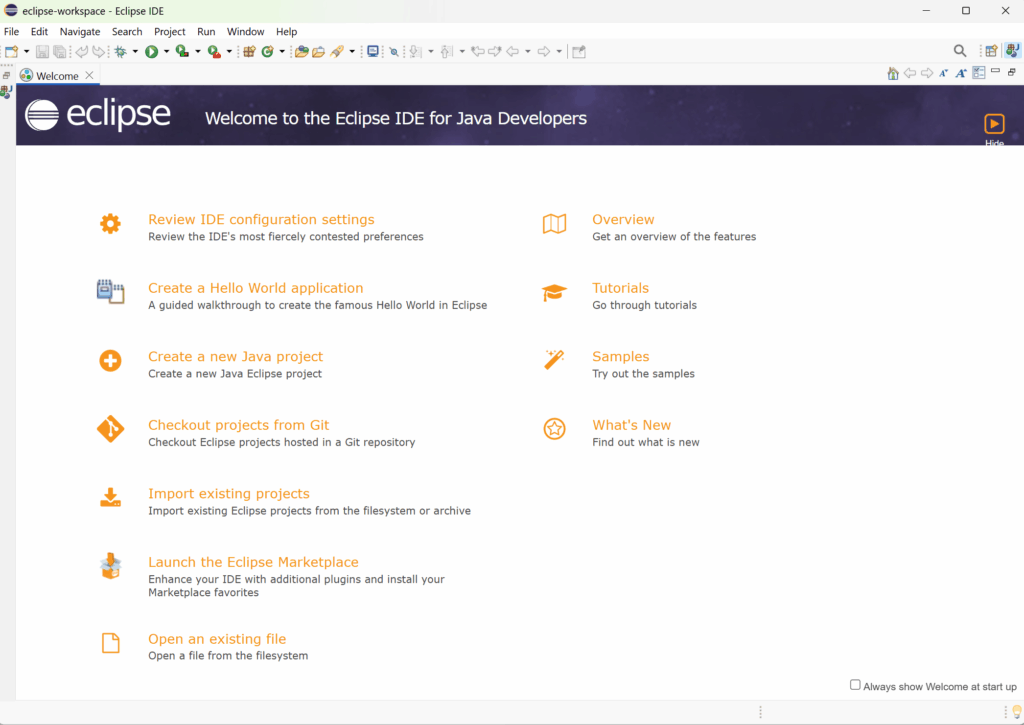Open the Window menu

pyautogui.click(x=246, y=31)
